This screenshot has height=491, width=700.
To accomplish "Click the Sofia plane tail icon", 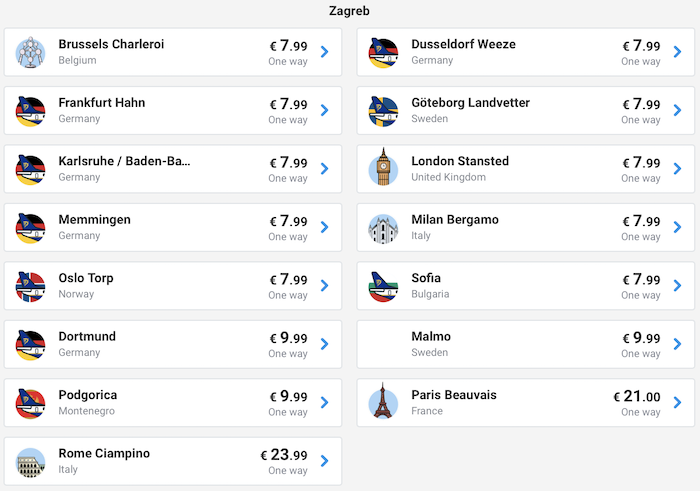I will coord(384,286).
